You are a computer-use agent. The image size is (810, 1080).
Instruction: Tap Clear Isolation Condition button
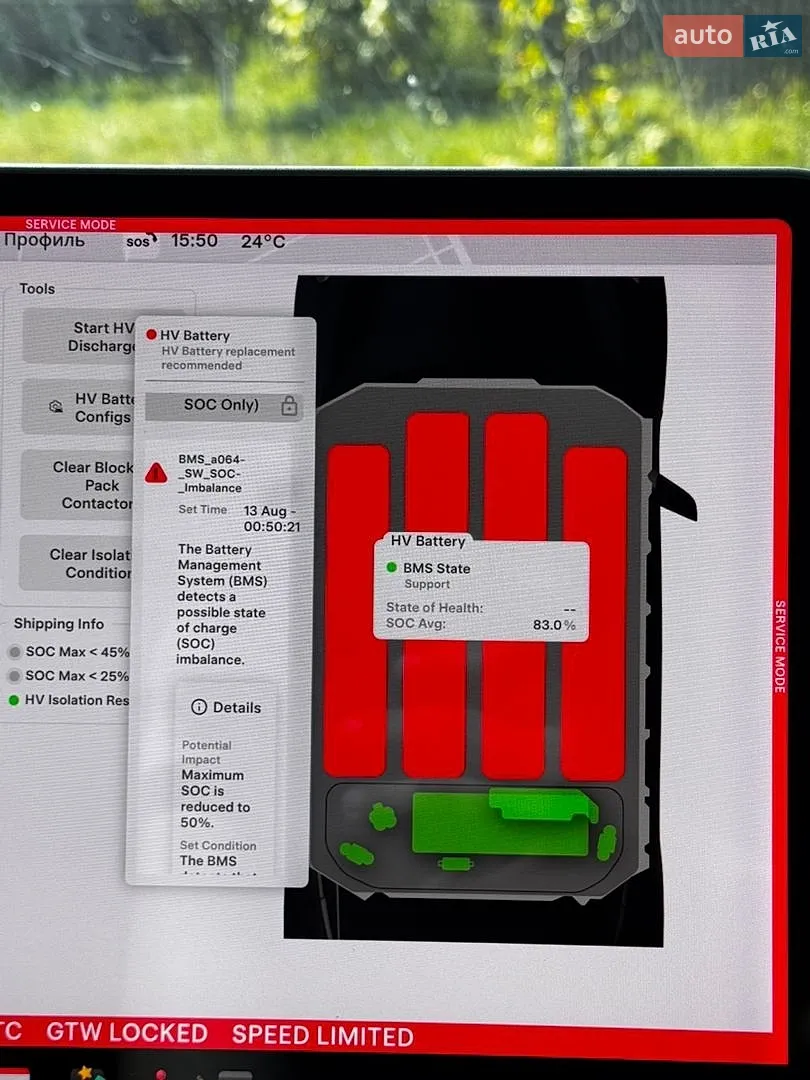click(x=75, y=563)
